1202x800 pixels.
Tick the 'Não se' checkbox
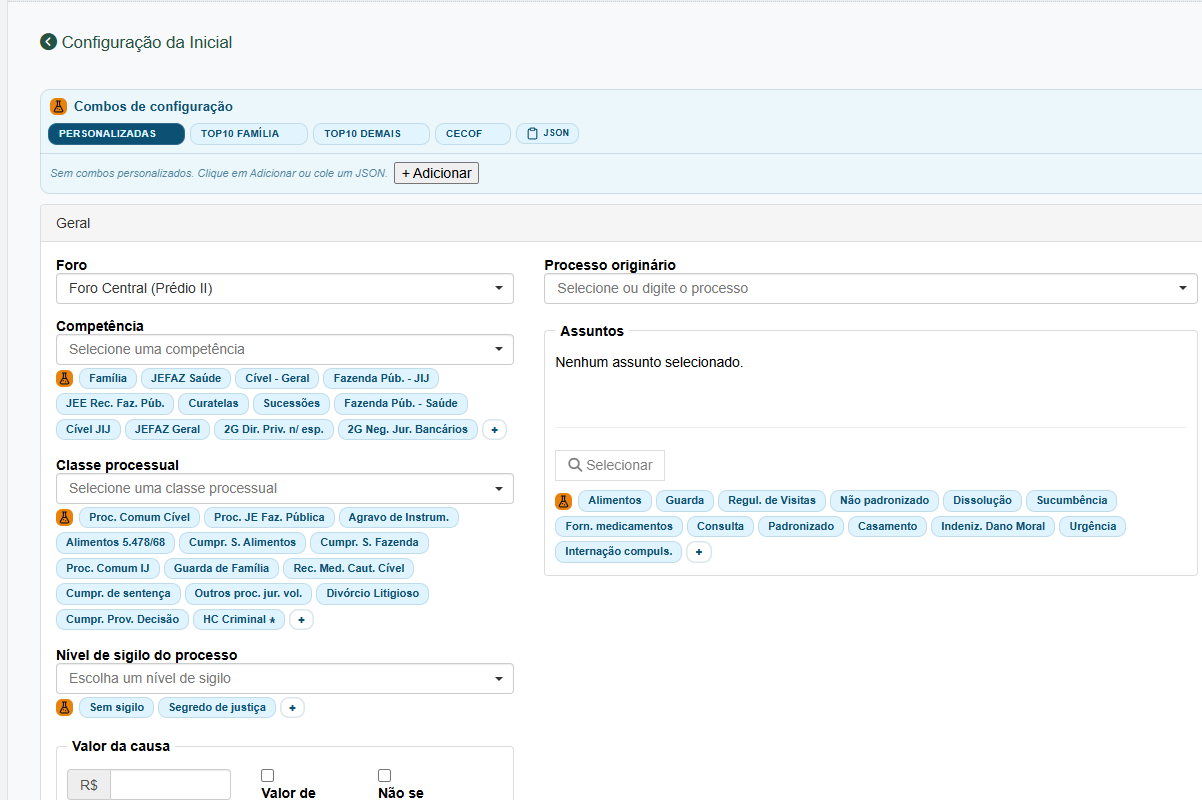[x=384, y=775]
